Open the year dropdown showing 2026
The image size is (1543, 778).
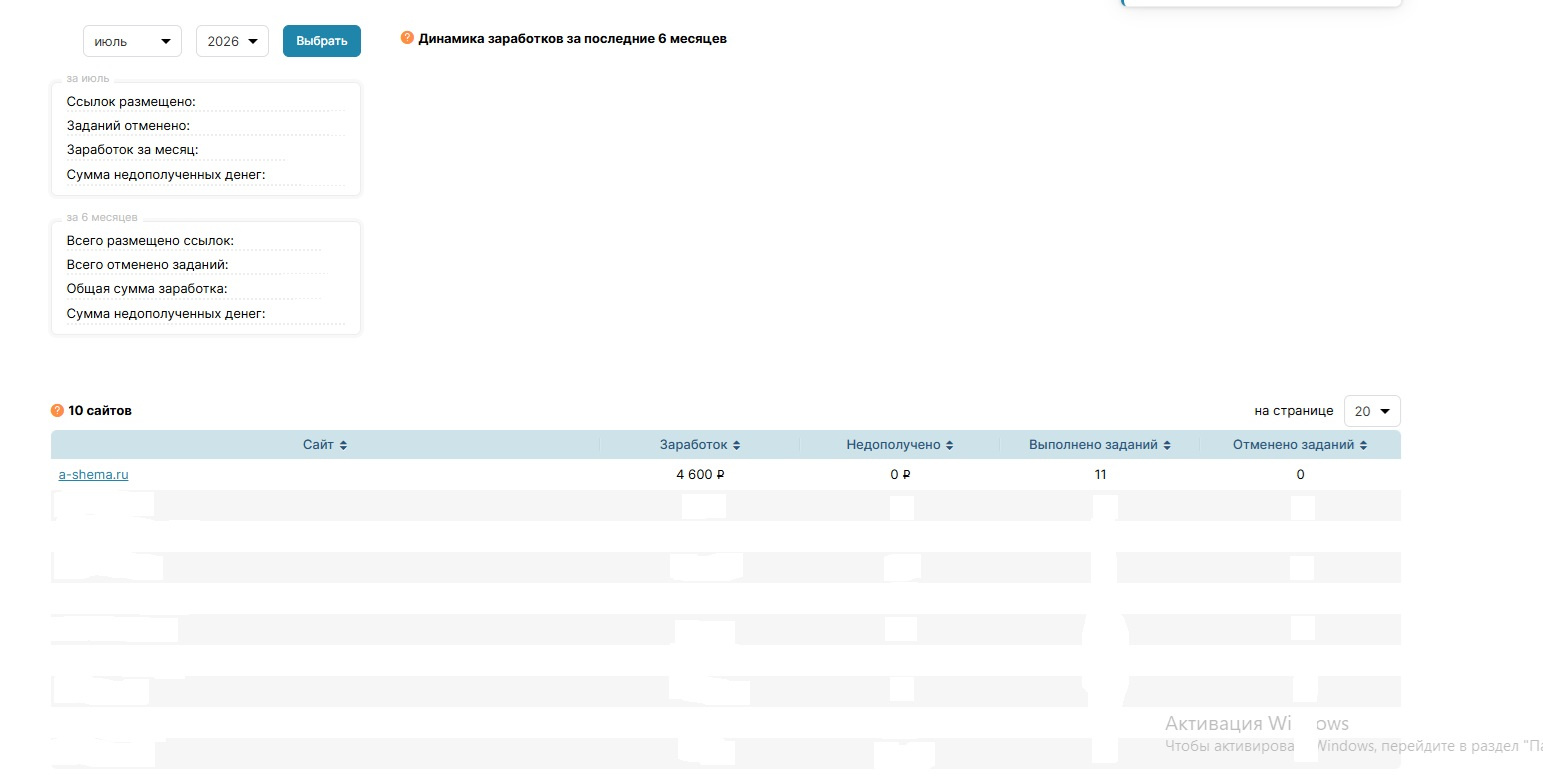coord(232,41)
